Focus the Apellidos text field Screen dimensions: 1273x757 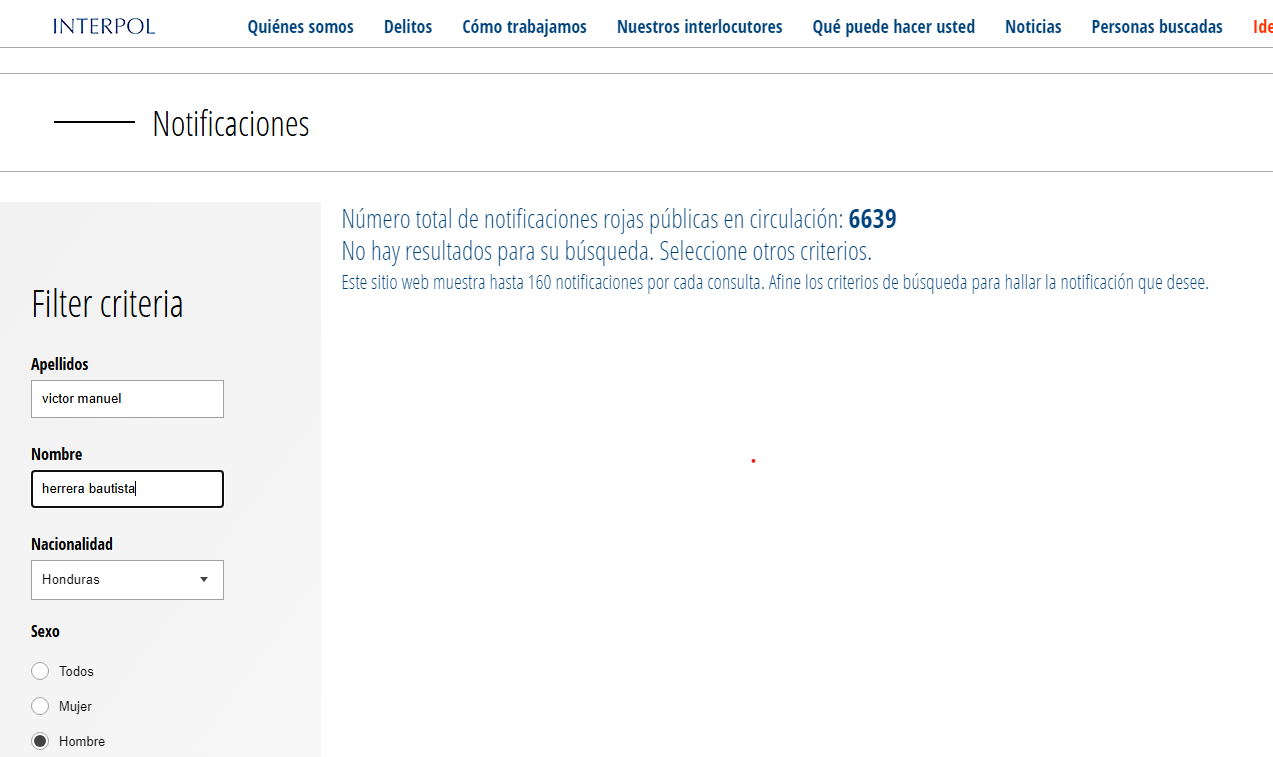127,398
